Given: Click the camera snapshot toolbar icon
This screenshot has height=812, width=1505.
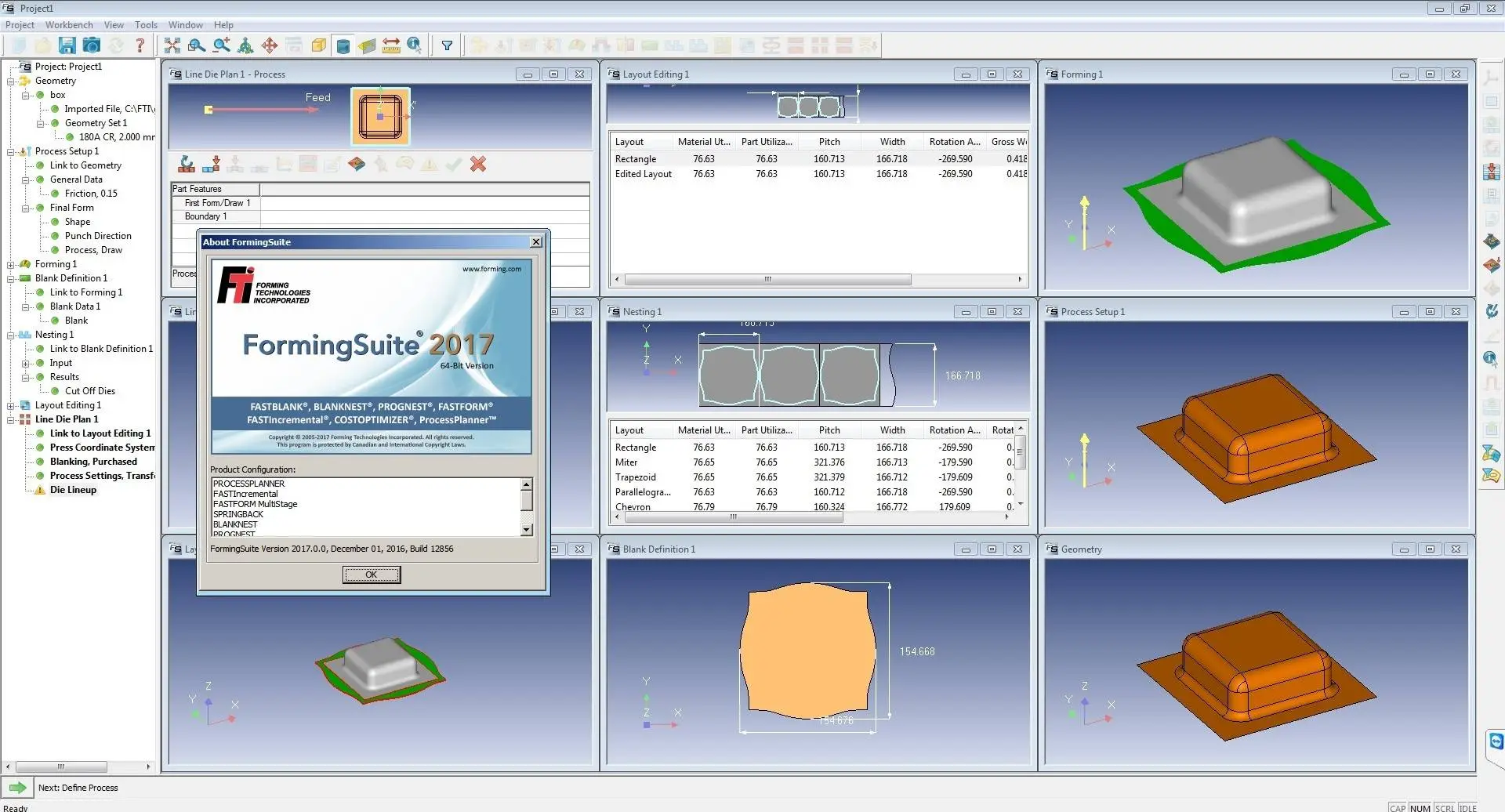Looking at the screenshot, I should [92, 45].
